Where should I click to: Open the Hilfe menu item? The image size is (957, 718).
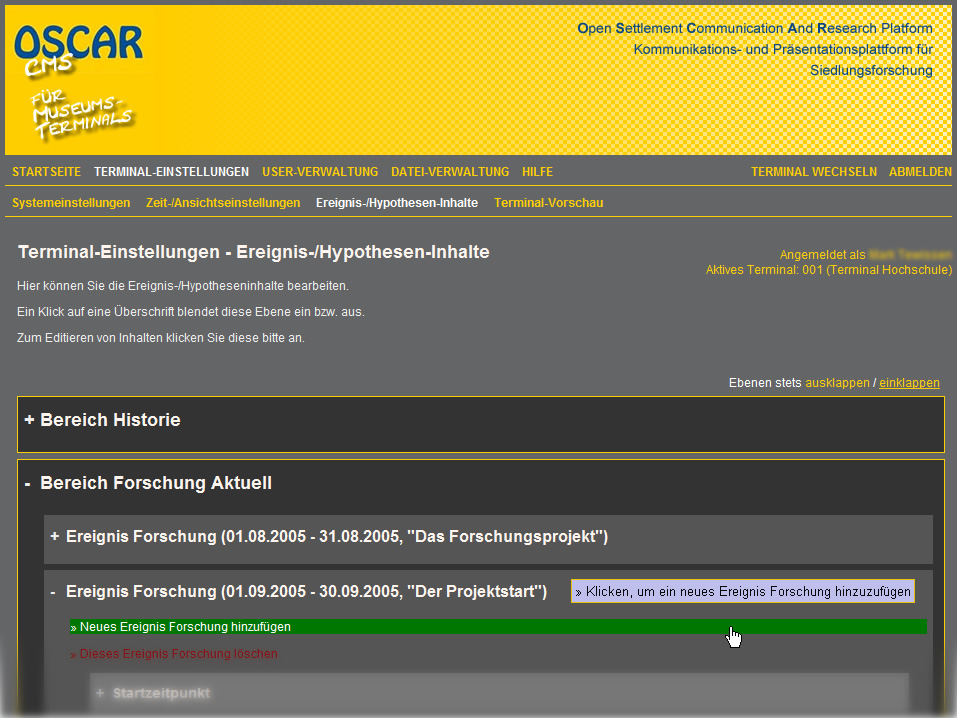tap(537, 172)
